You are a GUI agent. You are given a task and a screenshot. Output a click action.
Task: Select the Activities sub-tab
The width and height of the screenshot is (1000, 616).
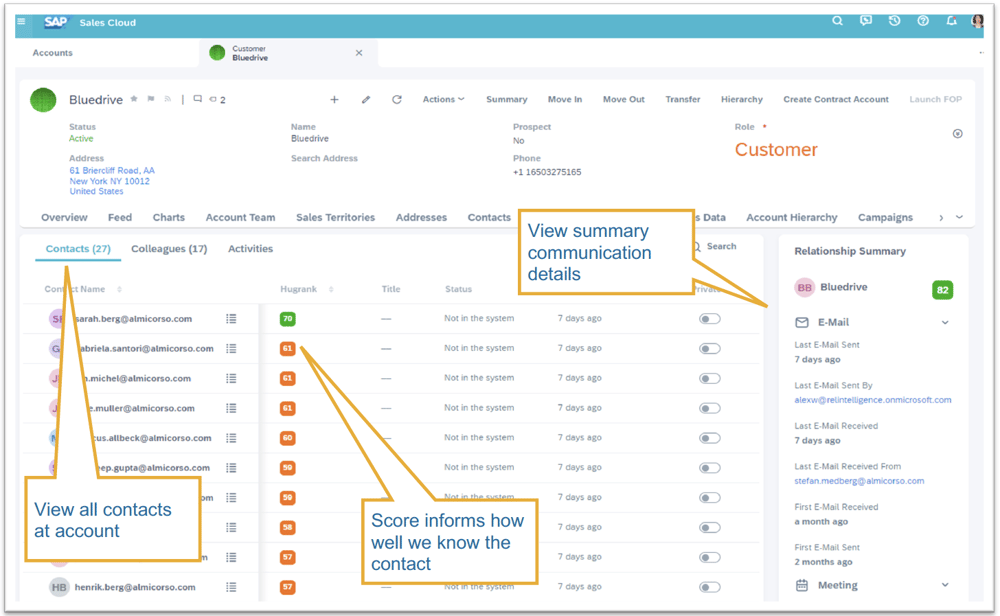(250, 249)
